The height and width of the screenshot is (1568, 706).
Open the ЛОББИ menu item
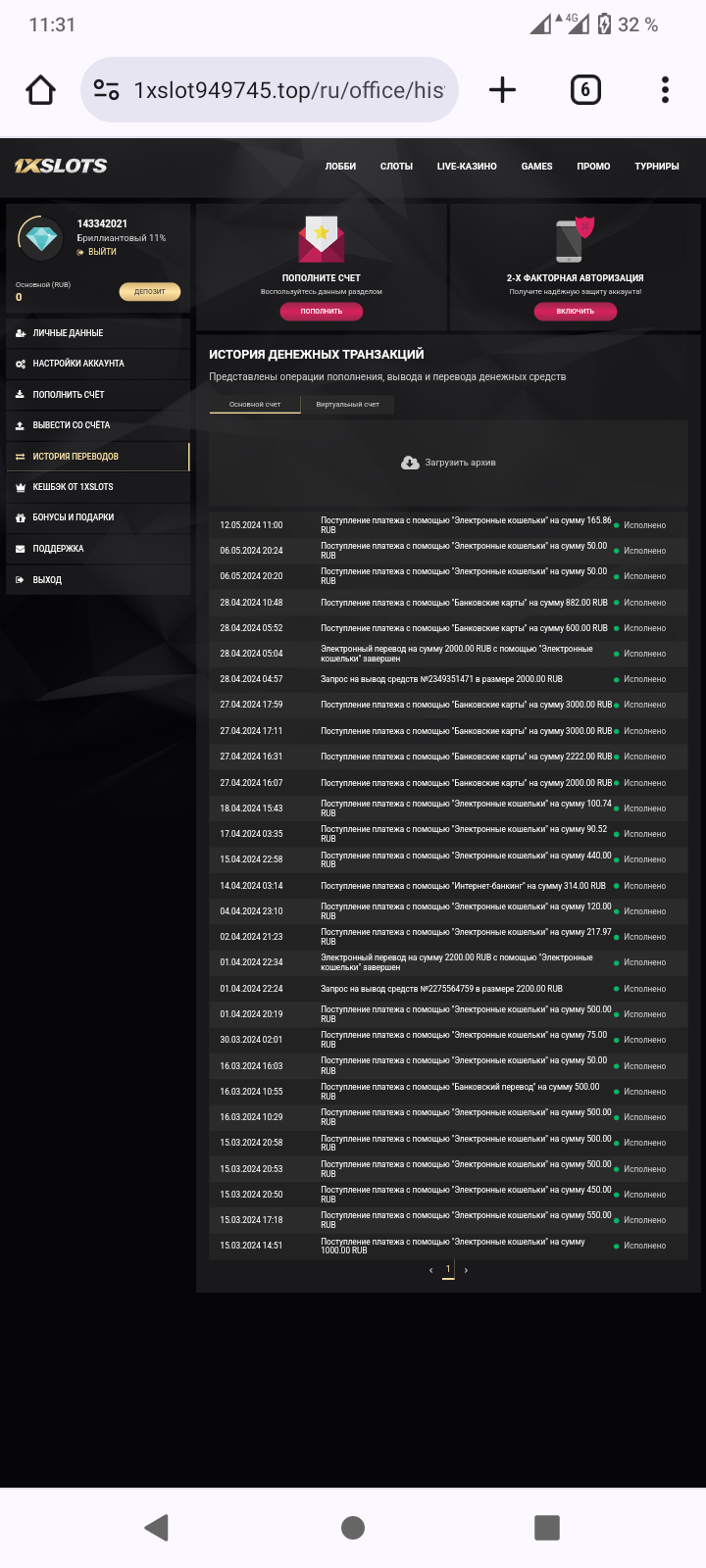click(x=338, y=166)
